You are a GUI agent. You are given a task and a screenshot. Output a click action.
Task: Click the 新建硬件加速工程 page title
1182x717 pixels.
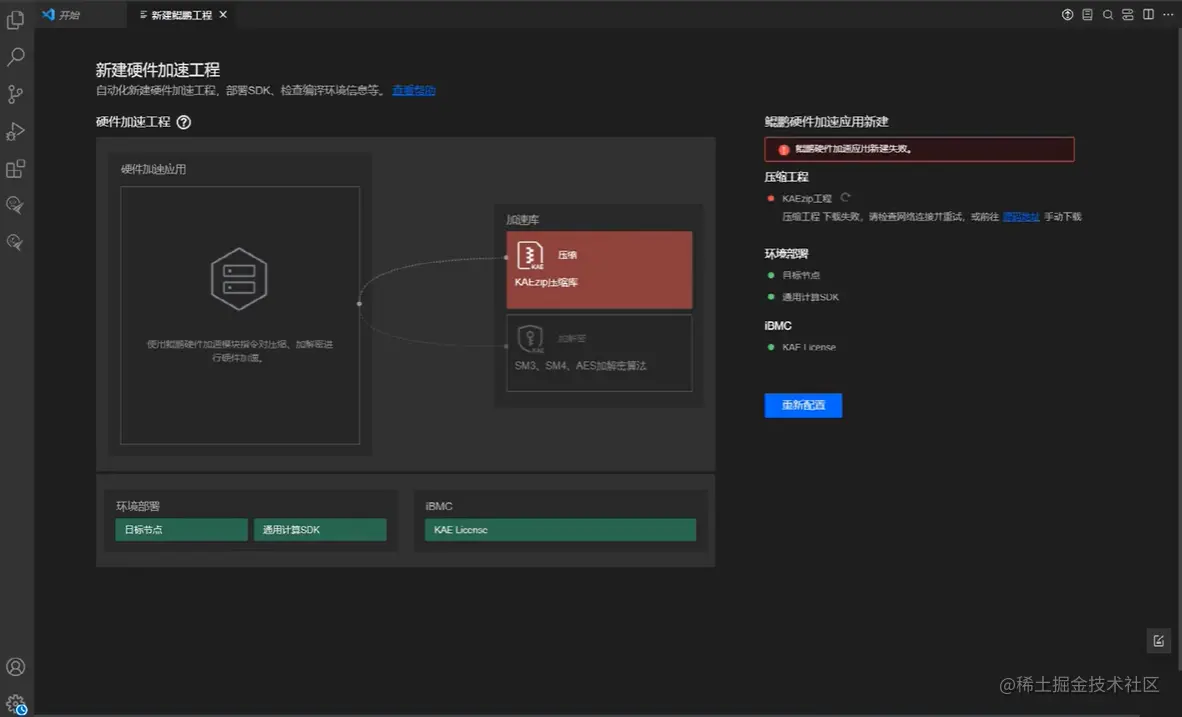coord(158,70)
